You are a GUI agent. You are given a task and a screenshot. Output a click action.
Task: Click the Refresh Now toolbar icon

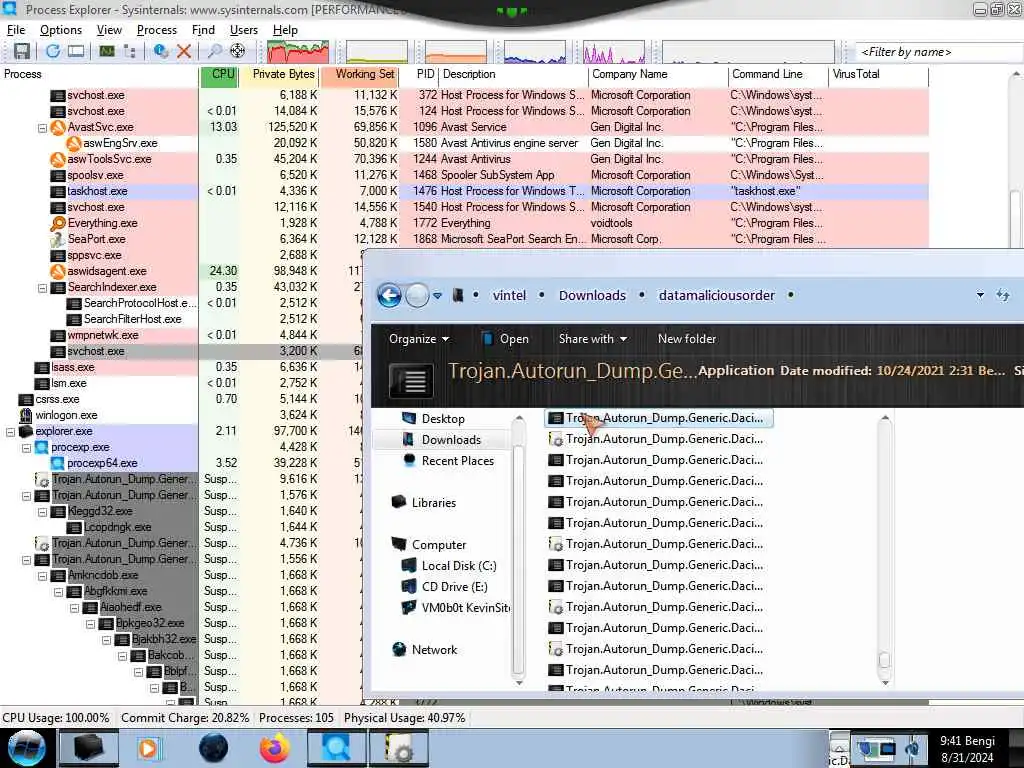(53, 51)
